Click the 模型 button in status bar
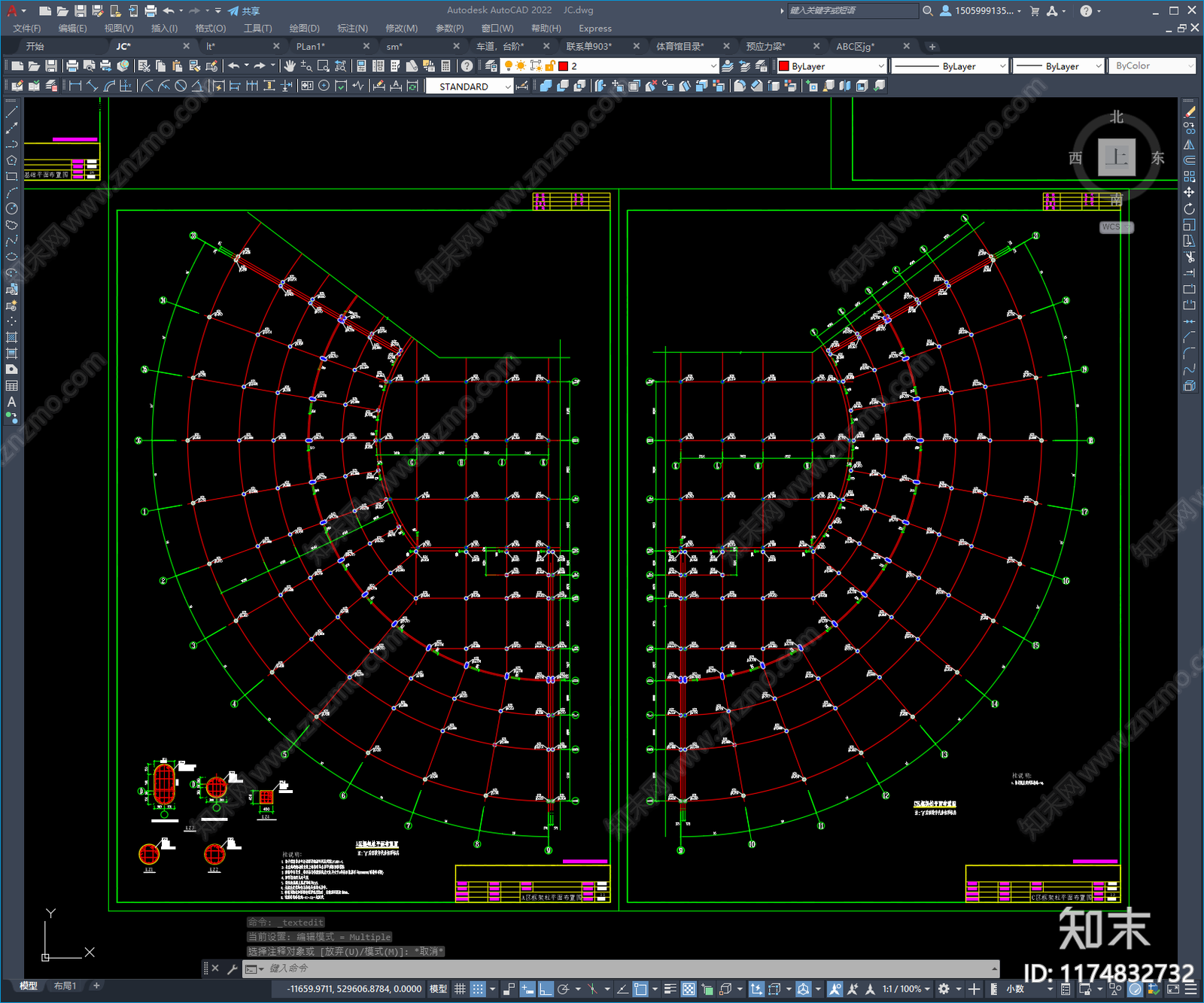Image resolution: width=1204 pixels, height=1003 pixels. pos(438,989)
